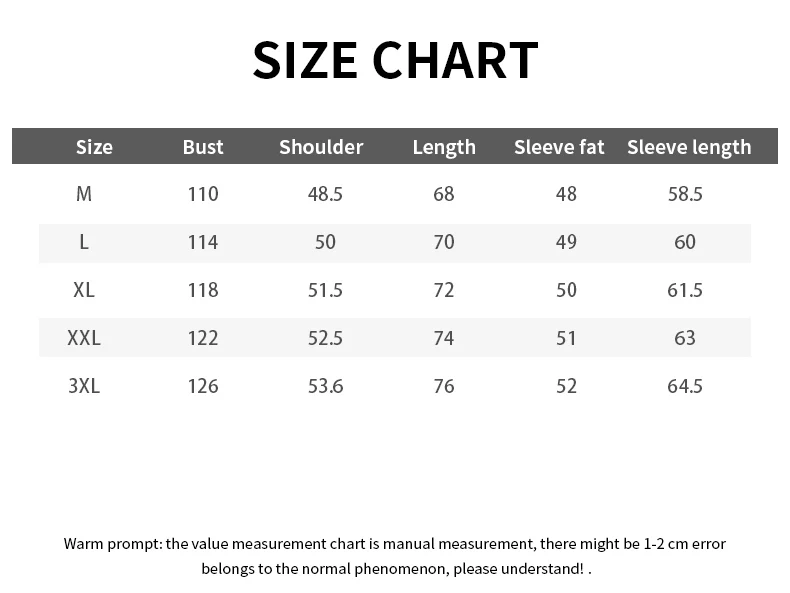Click bust value 126 for 3XL
Image resolution: width=790 pixels, height=593 pixels.
(203, 386)
